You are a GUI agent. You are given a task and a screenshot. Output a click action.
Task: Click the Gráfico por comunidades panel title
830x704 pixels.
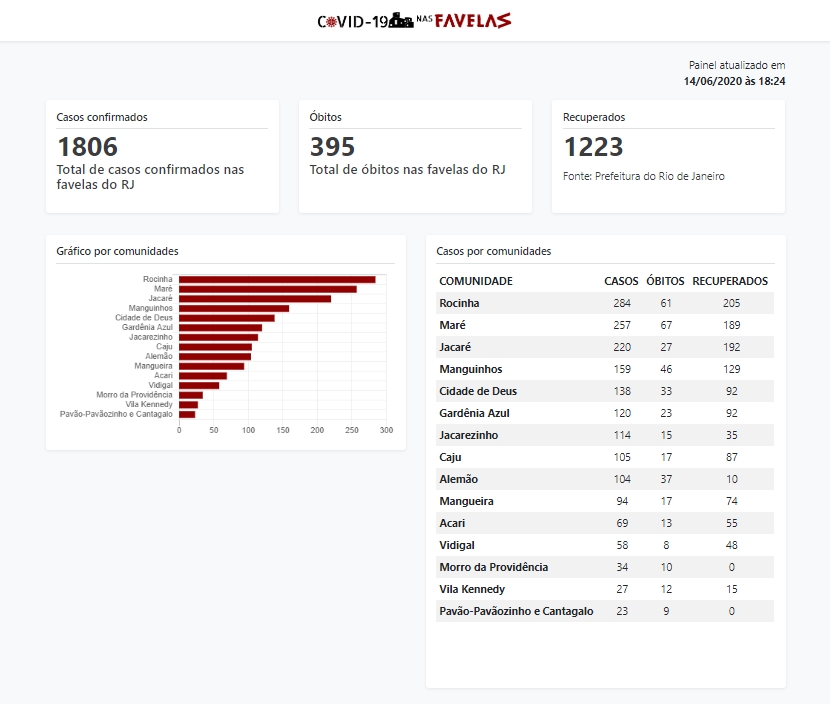coord(117,251)
